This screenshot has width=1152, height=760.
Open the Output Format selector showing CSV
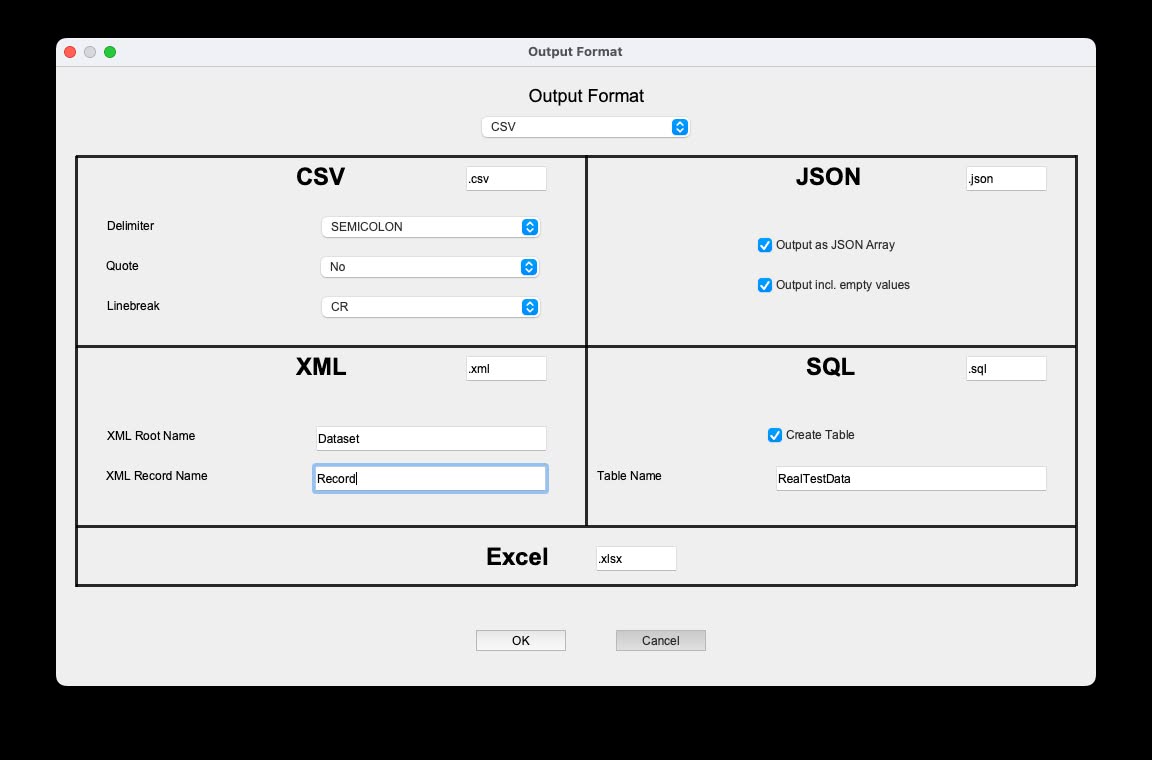pos(585,127)
